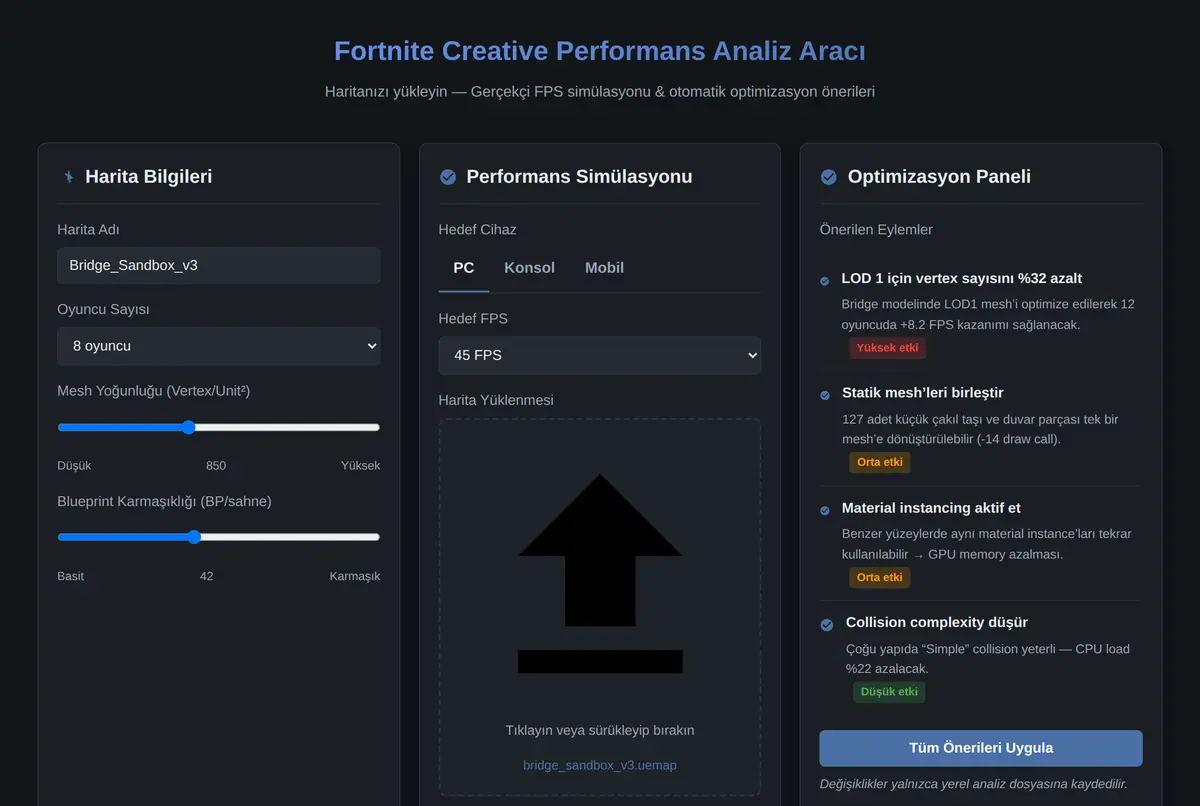Click 'Tıklayın veya sürükleyip bırakın' upload text
1200x806 pixels.
pos(600,730)
